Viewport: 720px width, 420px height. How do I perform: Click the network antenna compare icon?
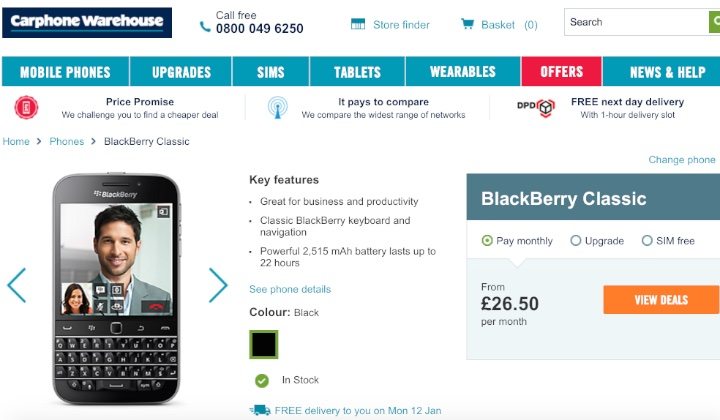[x=277, y=108]
